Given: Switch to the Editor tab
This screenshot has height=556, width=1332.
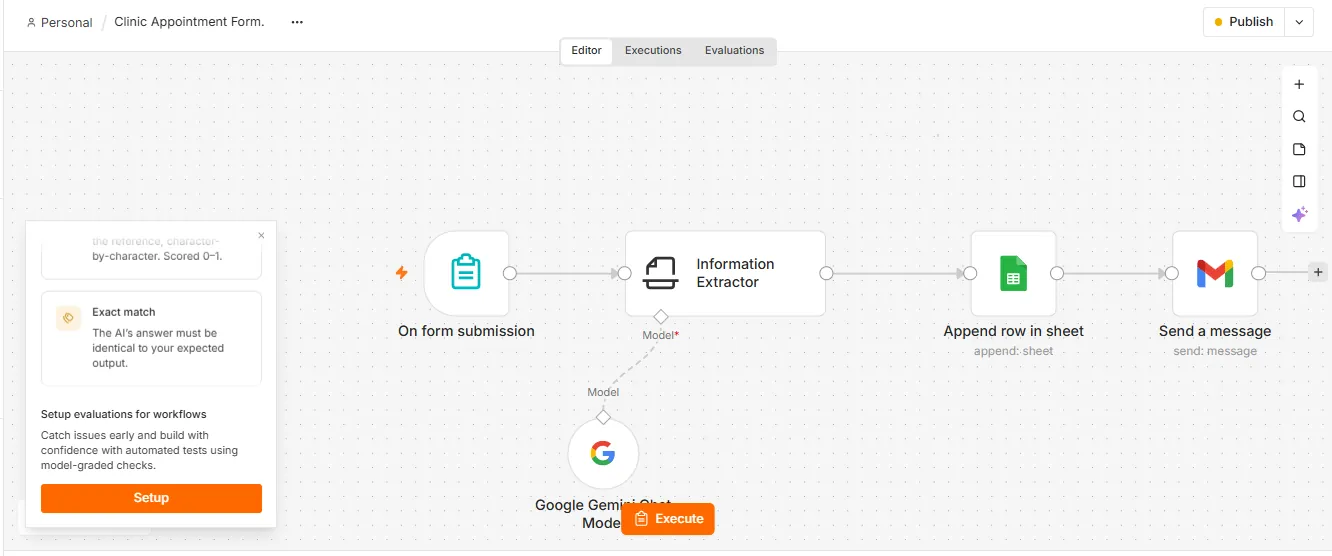Looking at the screenshot, I should coord(587,51).
